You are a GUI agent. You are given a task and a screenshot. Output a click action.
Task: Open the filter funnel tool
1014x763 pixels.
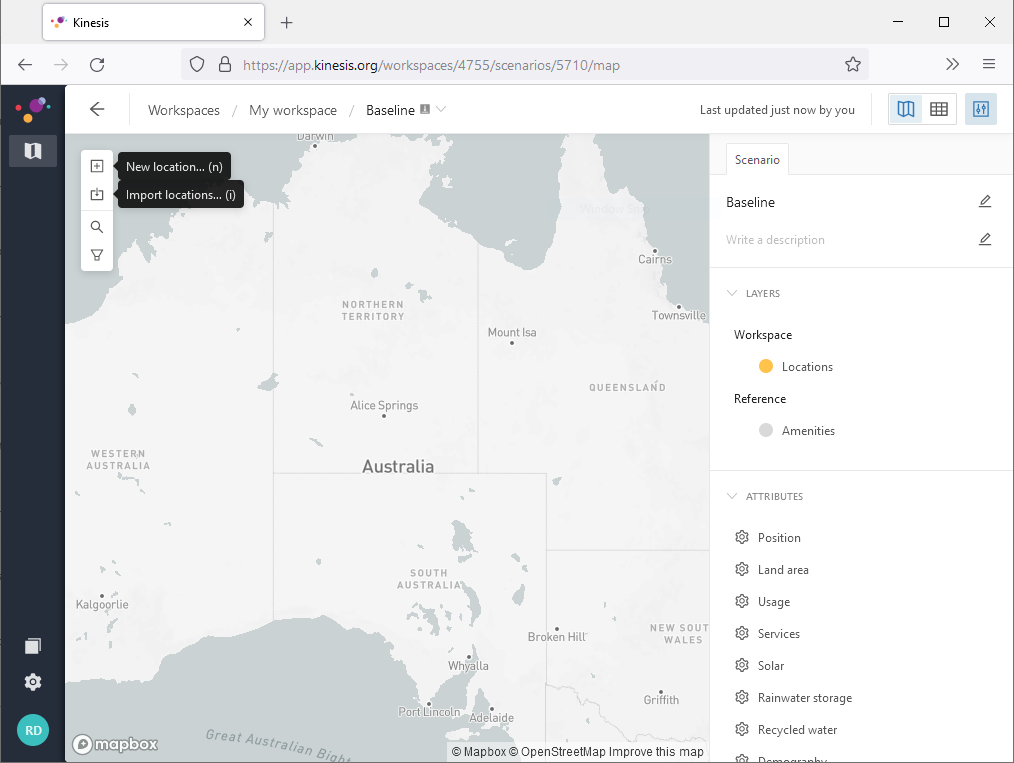tap(97, 255)
